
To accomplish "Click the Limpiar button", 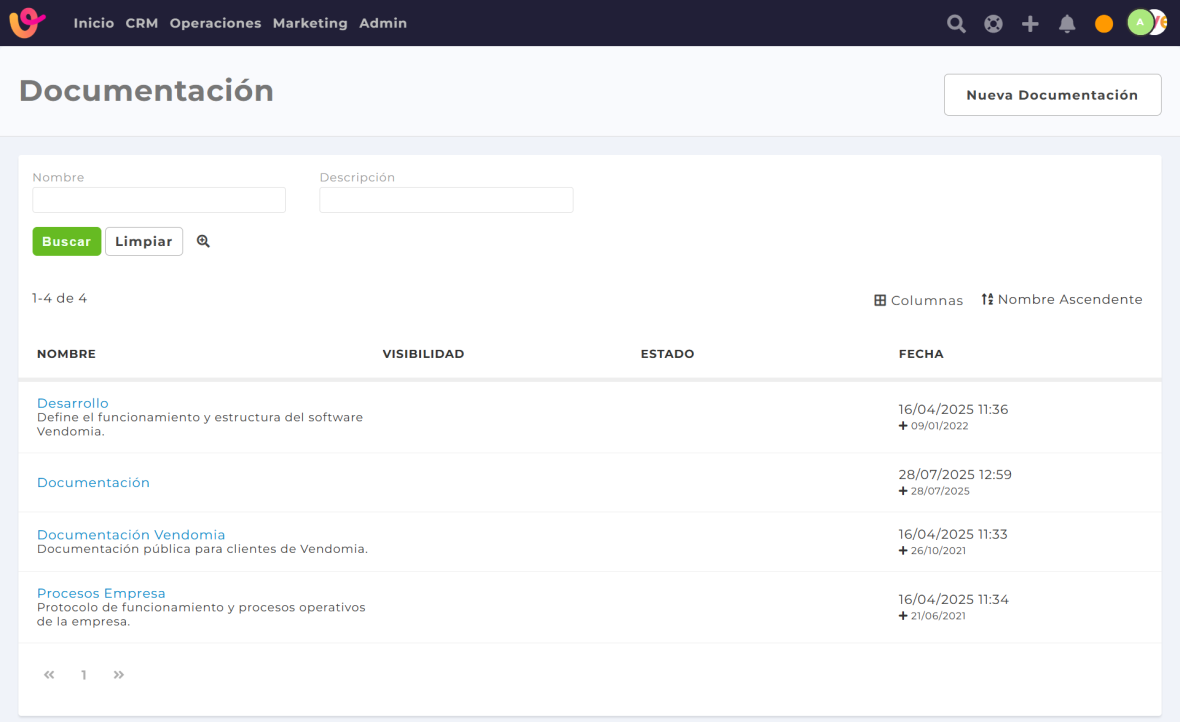I will point(144,242).
